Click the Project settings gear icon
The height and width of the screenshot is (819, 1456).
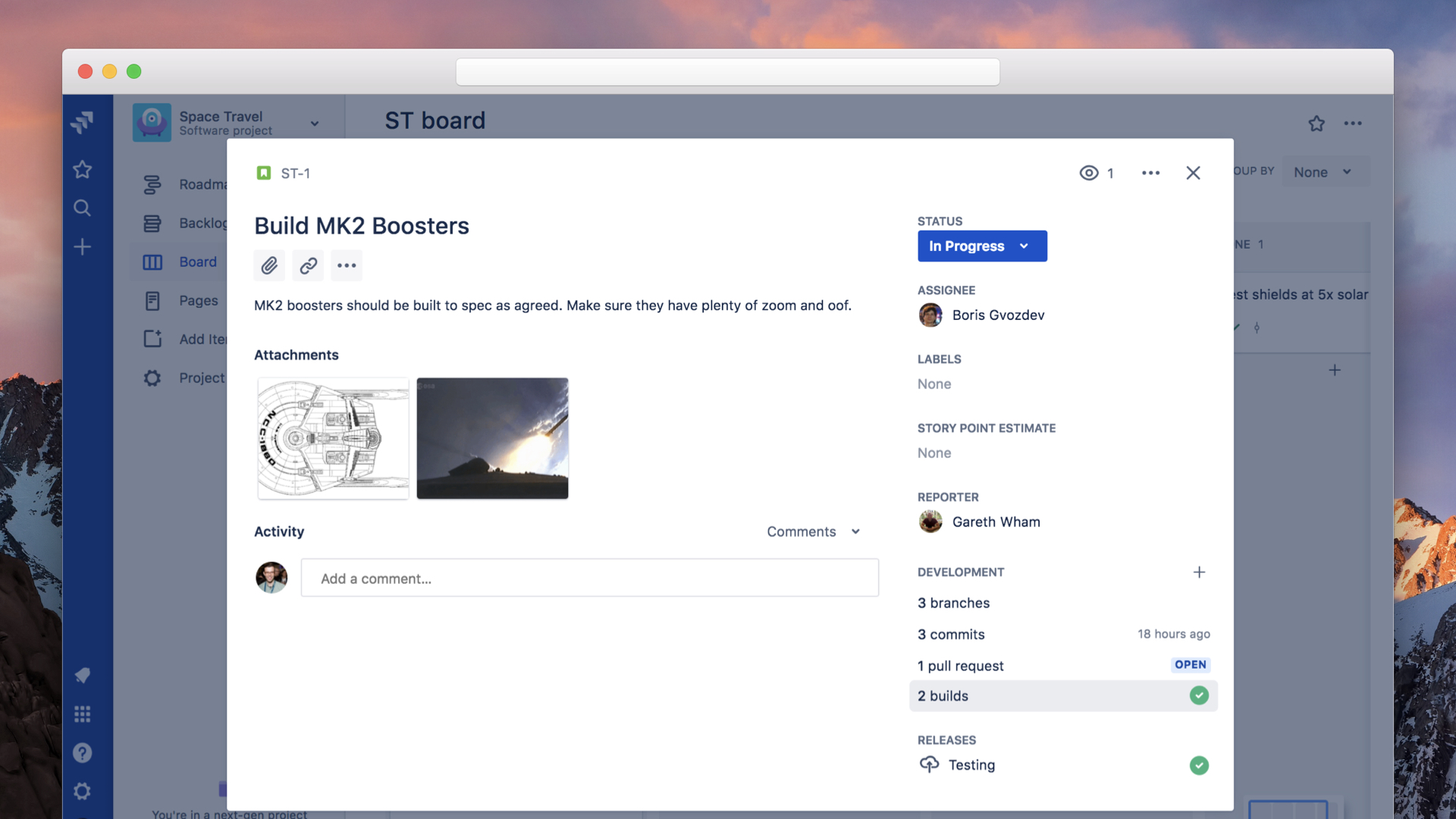point(152,378)
